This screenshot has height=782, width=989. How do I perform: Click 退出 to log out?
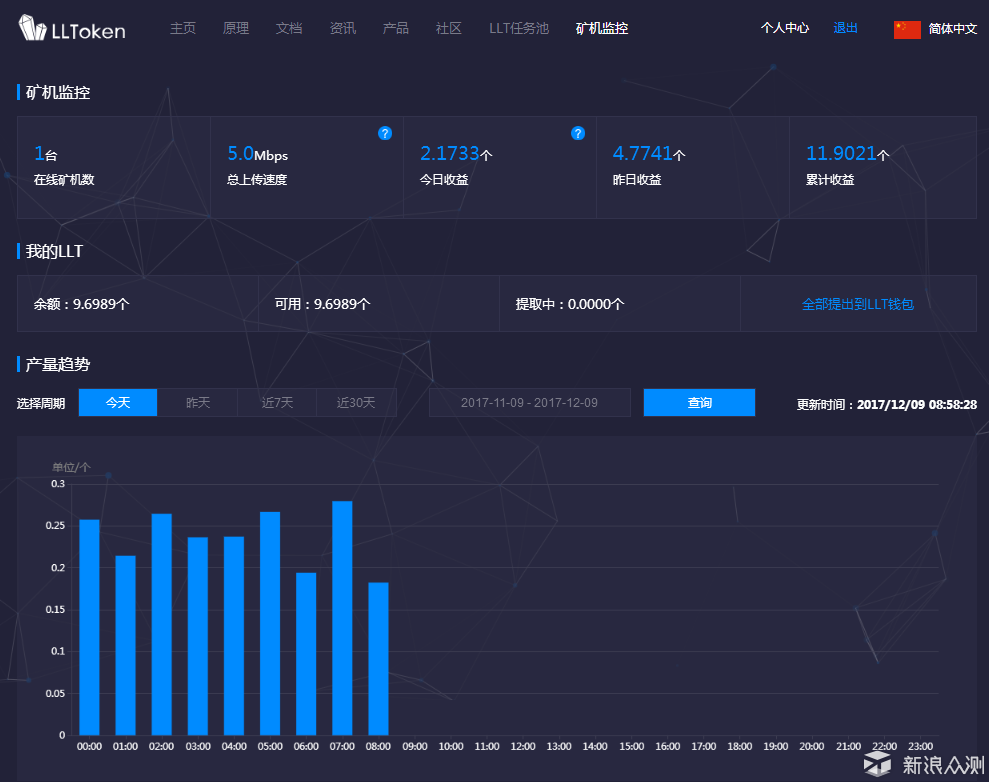pyautogui.click(x=845, y=28)
